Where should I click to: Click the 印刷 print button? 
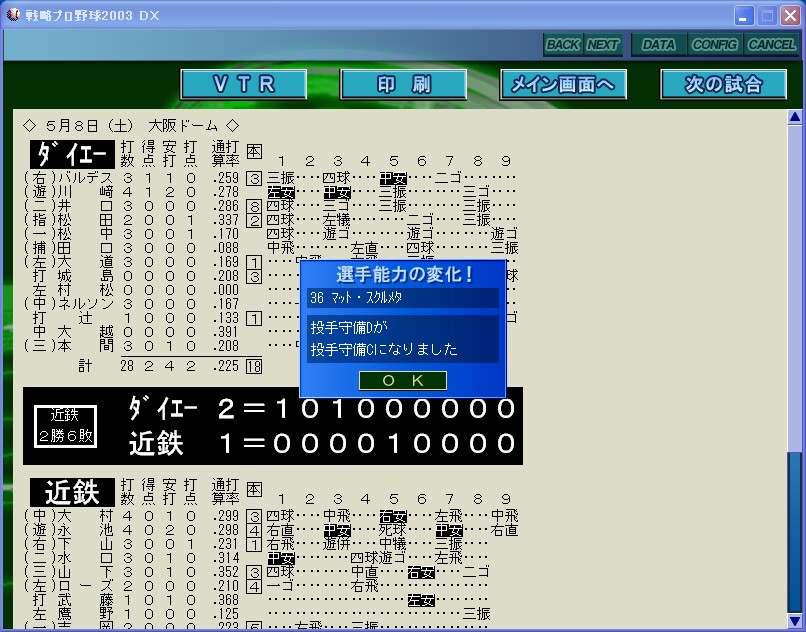click(402, 85)
